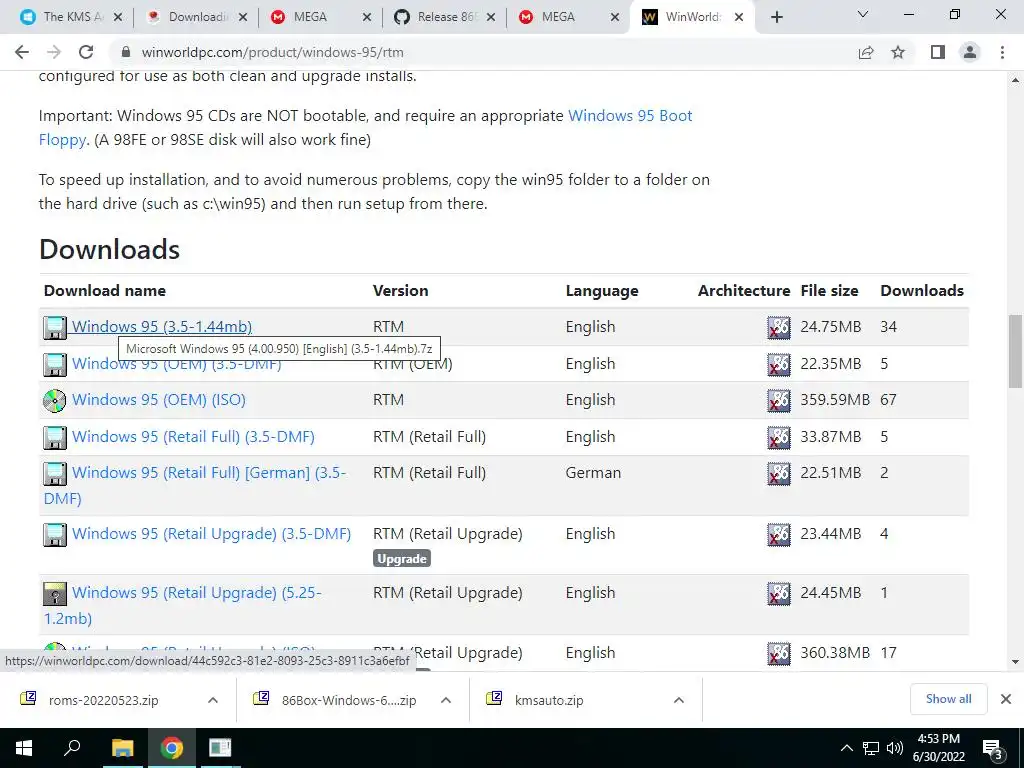This screenshot has width=1024, height=768.
Task: Click the page vertical scrollbar thumb
Action: point(1015,351)
